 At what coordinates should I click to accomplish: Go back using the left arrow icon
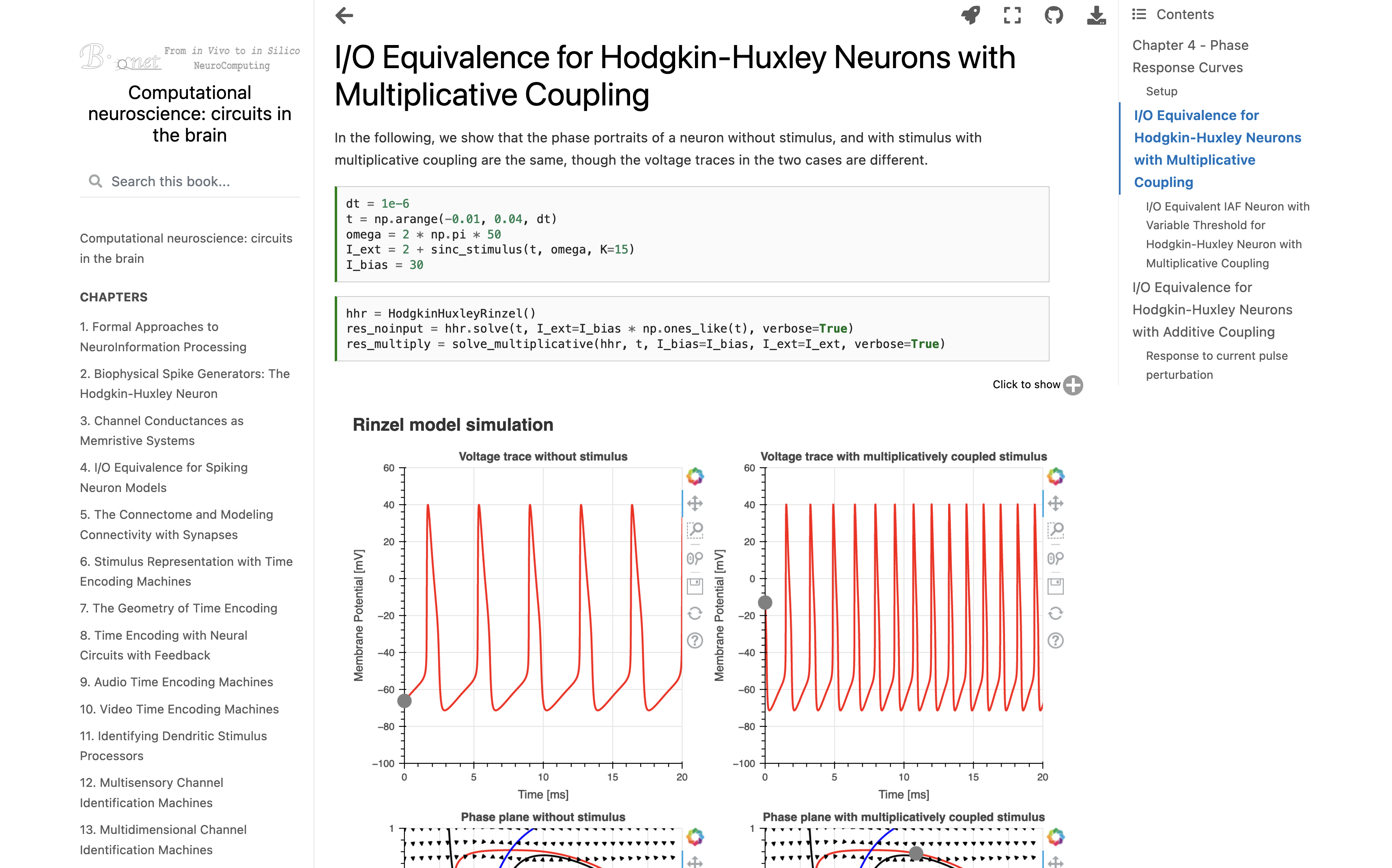point(344,15)
